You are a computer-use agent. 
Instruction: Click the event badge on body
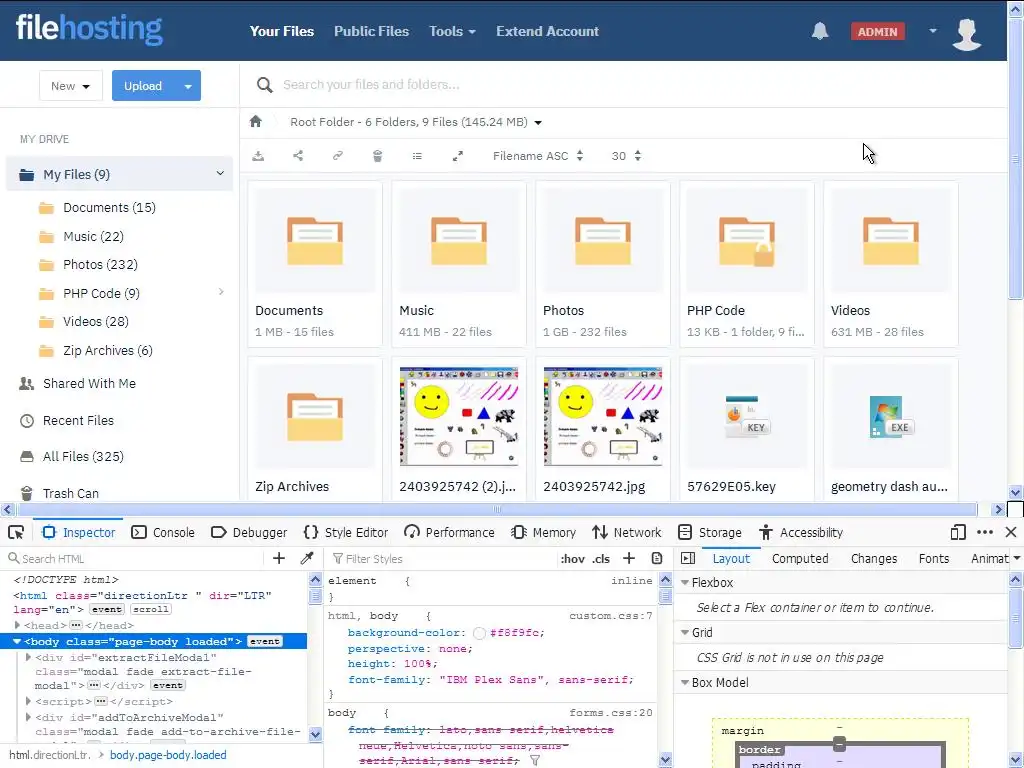click(264, 641)
